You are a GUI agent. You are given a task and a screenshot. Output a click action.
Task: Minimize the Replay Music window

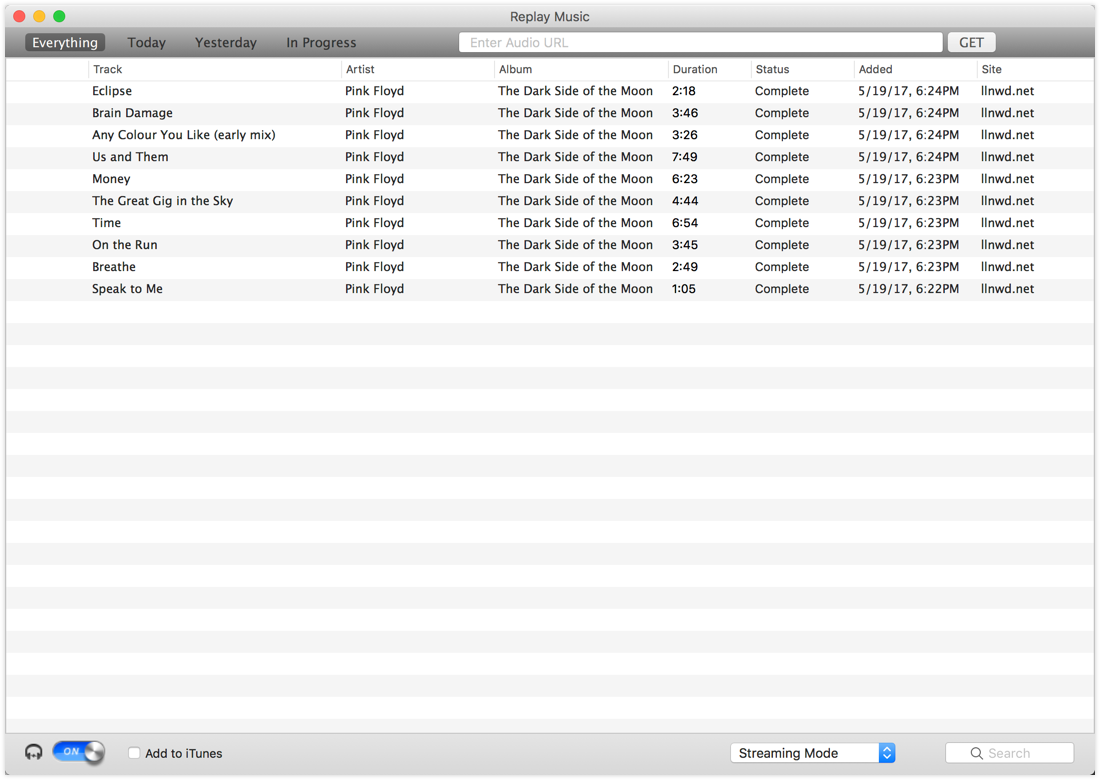(x=39, y=16)
